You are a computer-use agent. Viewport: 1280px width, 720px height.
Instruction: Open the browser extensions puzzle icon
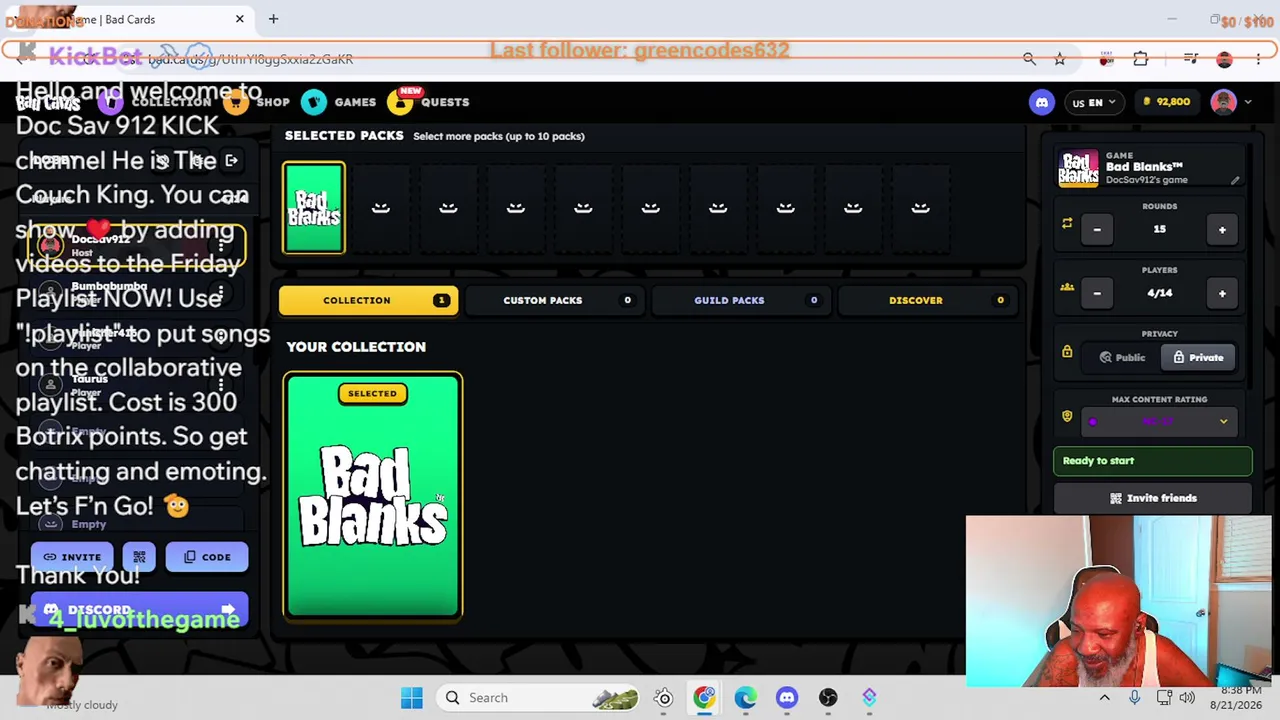click(x=1141, y=59)
